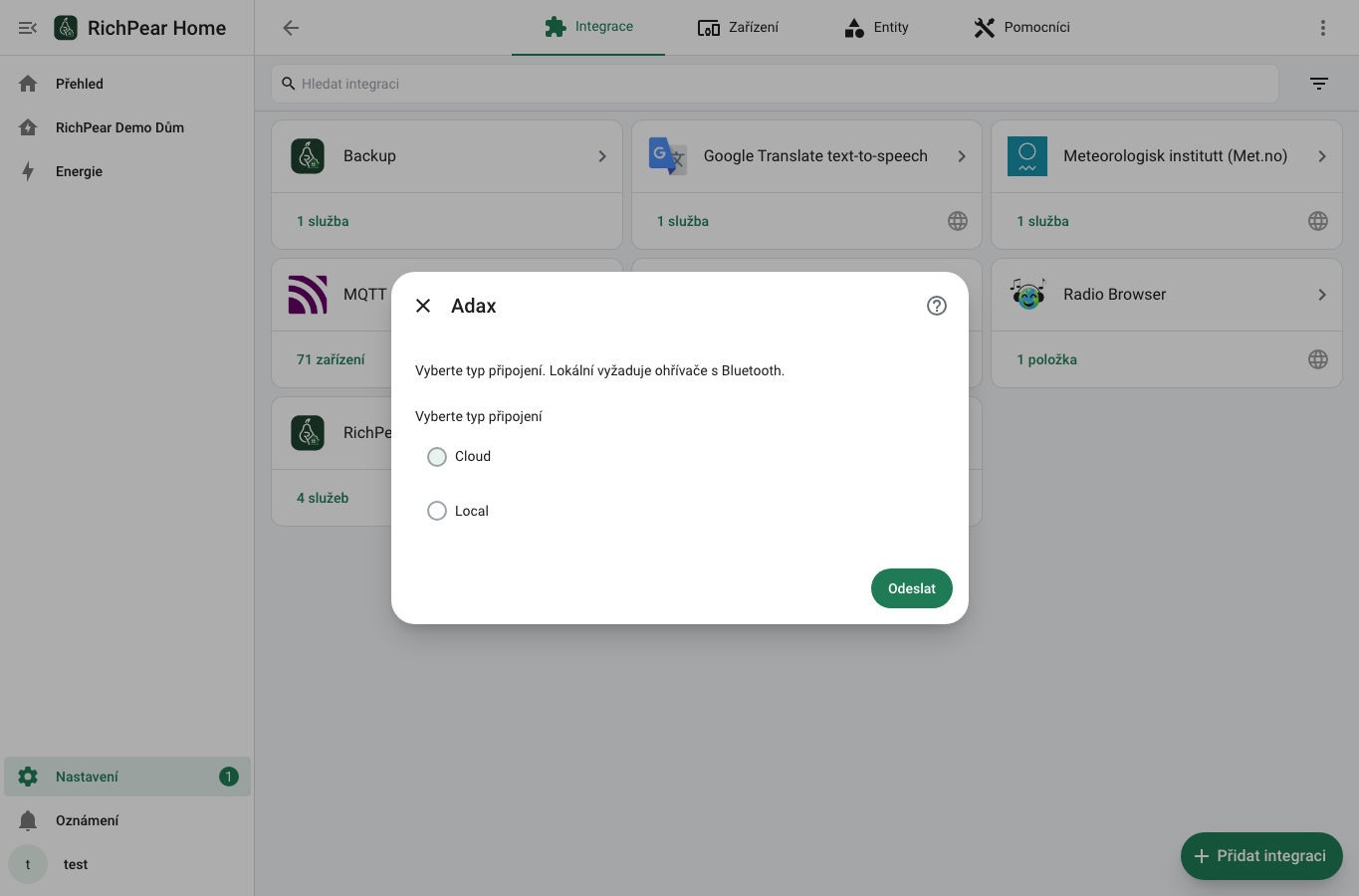Click the Přehled home icon
Screen dimensions: 1359x896
[28, 84]
